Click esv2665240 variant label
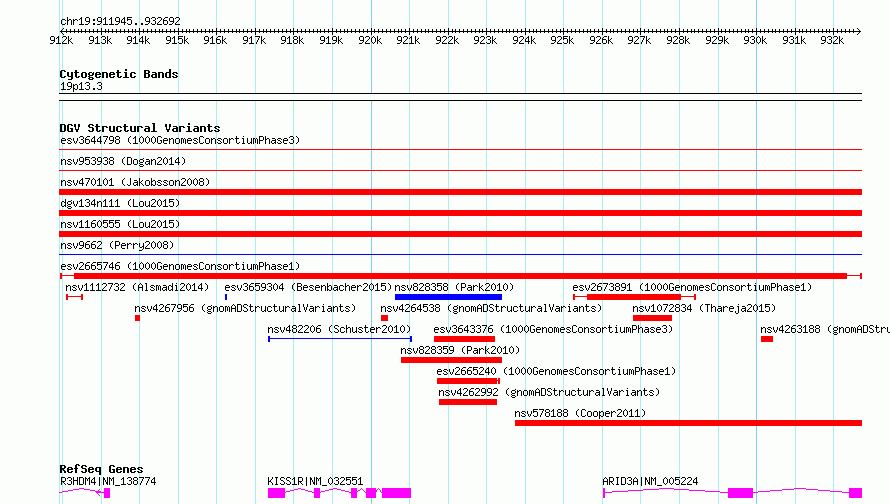 pos(556,371)
